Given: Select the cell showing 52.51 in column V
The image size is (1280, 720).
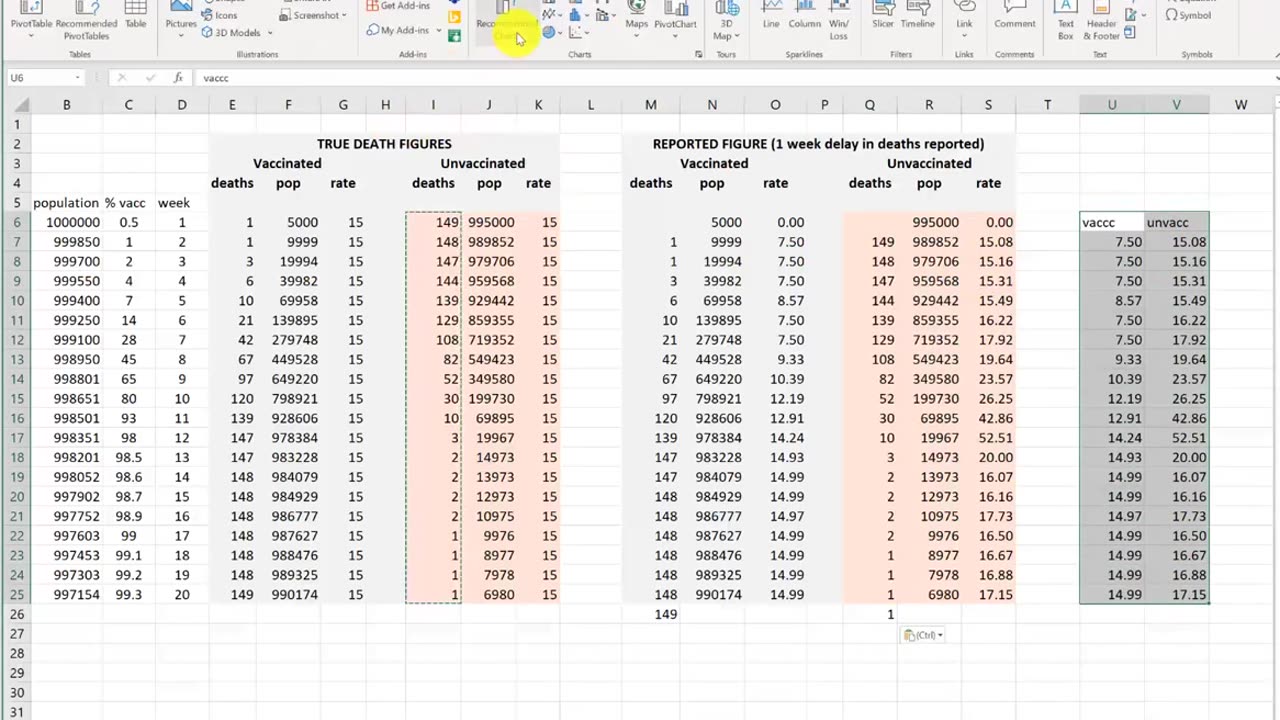Looking at the screenshot, I should [x=1176, y=438].
